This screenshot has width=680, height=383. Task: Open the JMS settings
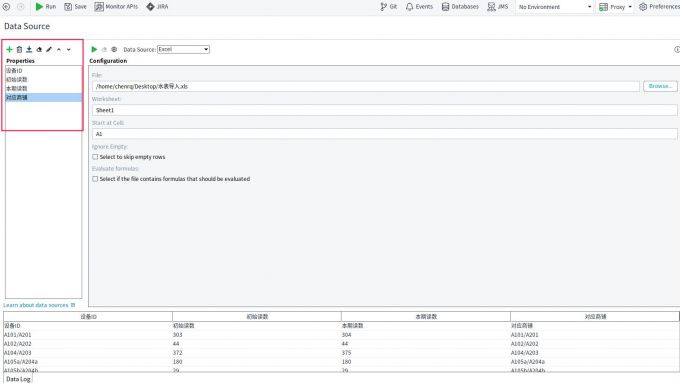[x=498, y=7]
